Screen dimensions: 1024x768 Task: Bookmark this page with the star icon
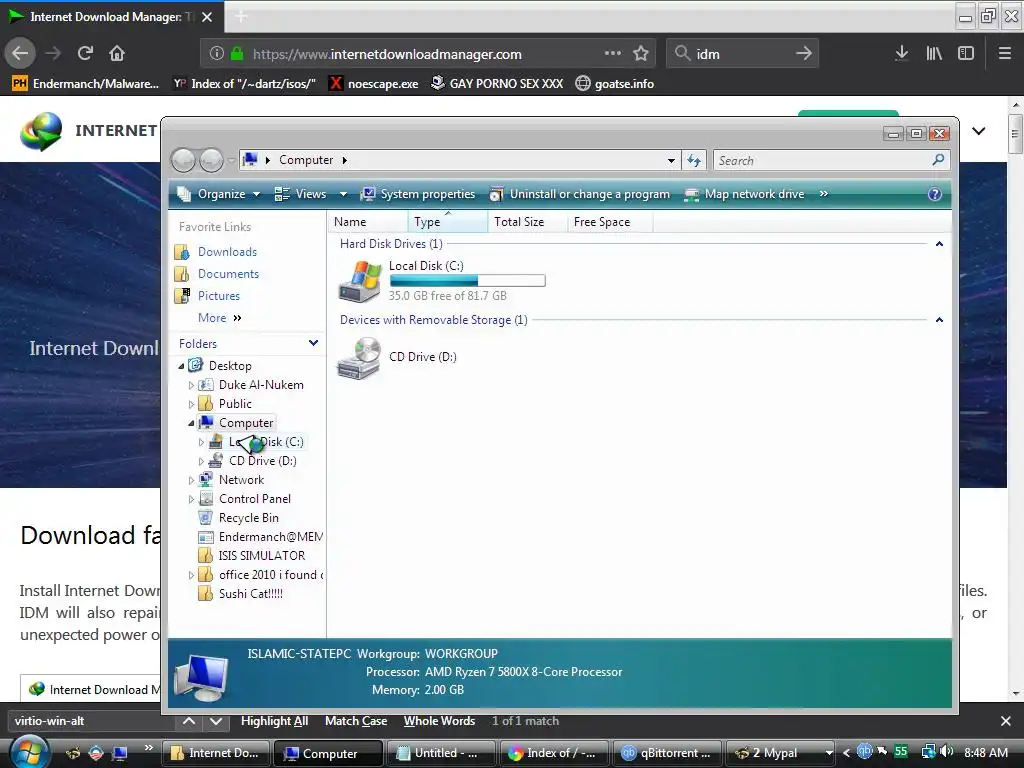point(641,54)
